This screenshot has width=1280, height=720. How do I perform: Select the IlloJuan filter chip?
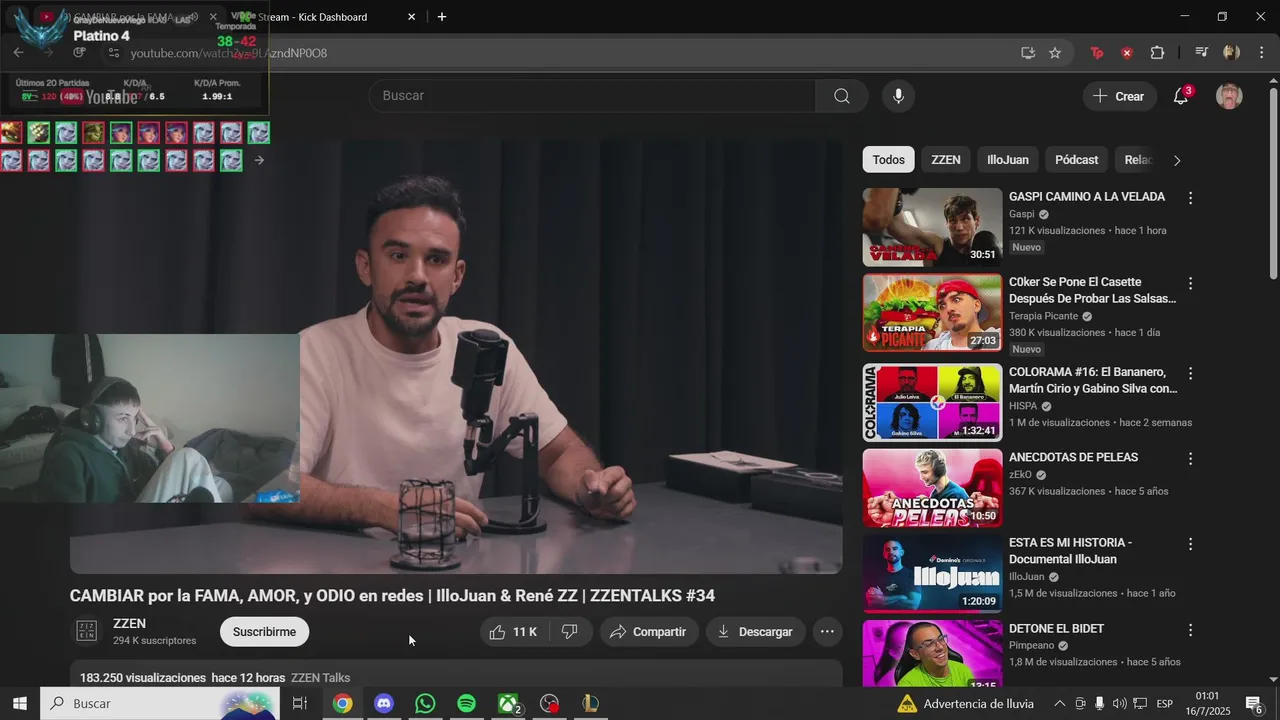click(x=1008, y=160)
